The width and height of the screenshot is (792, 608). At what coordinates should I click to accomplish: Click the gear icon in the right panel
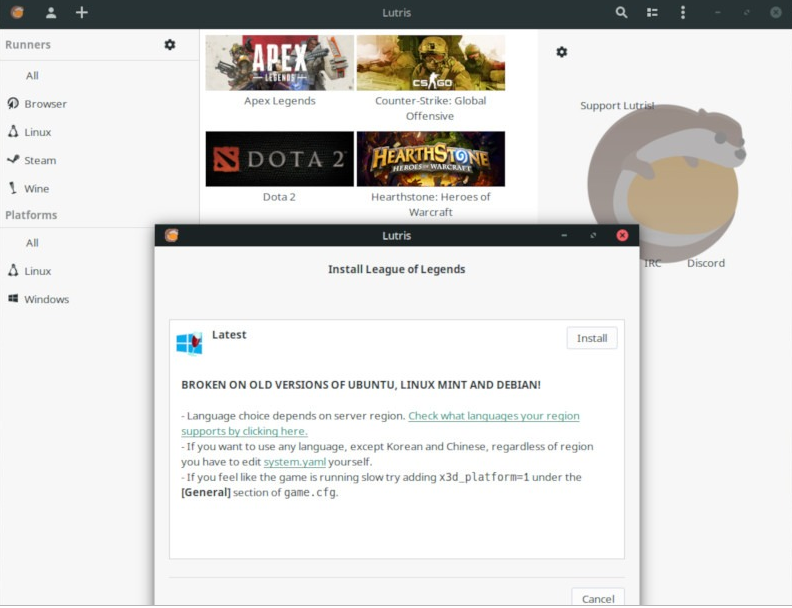[x=562, y=52]
